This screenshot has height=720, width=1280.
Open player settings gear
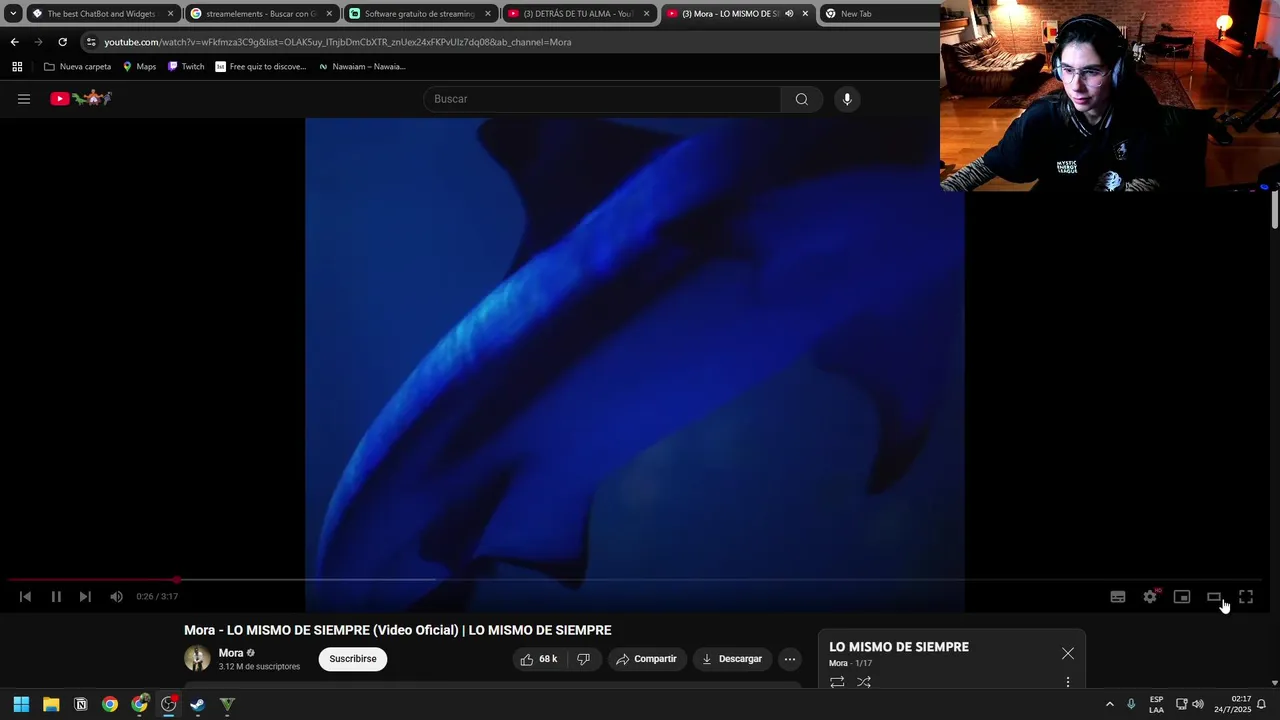point(1150,597)
